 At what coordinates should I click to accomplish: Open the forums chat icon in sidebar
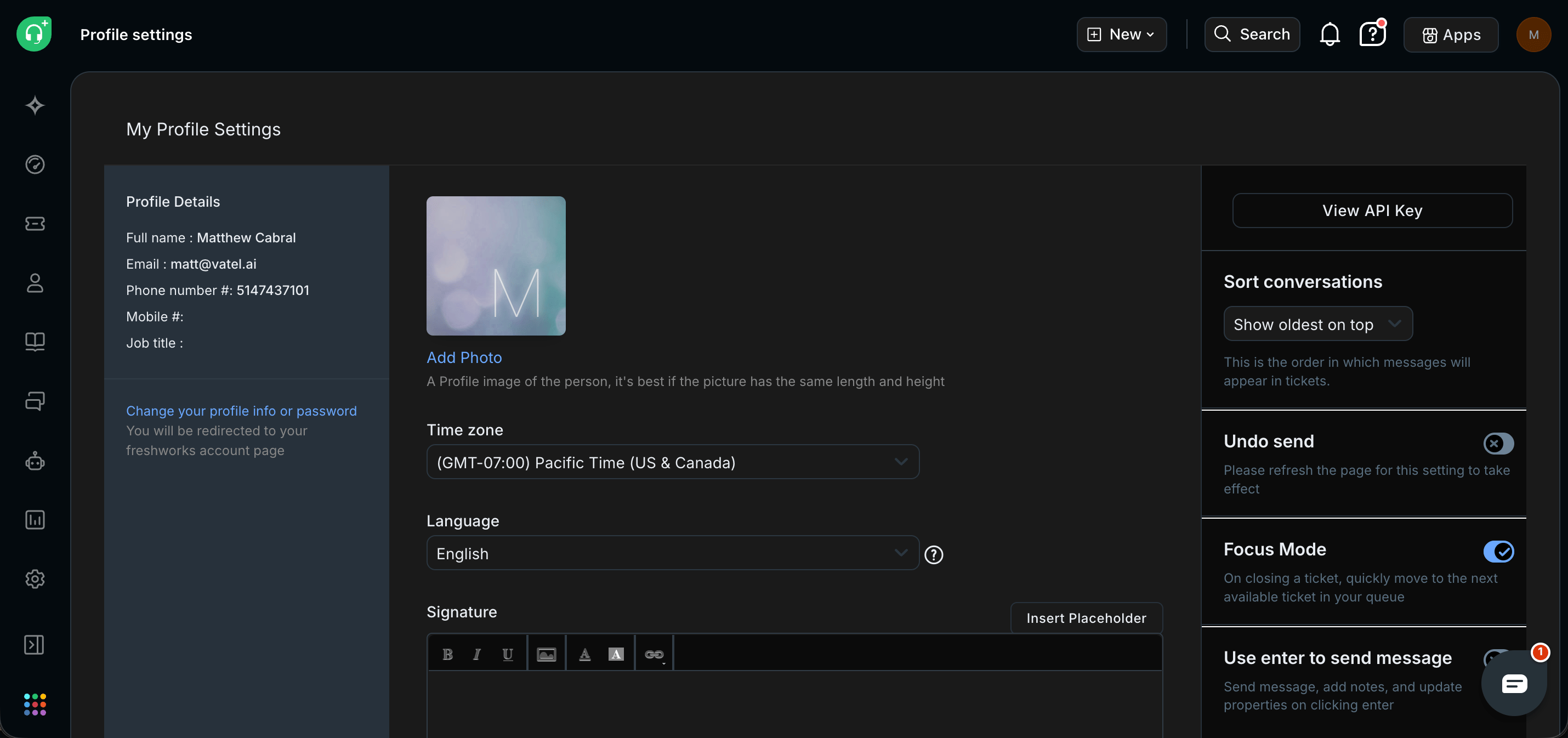pos(35,401)
